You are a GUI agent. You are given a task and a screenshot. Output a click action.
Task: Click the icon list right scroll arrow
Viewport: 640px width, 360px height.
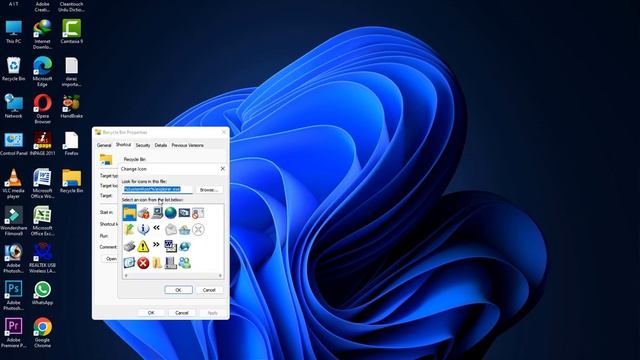point(220,276)
